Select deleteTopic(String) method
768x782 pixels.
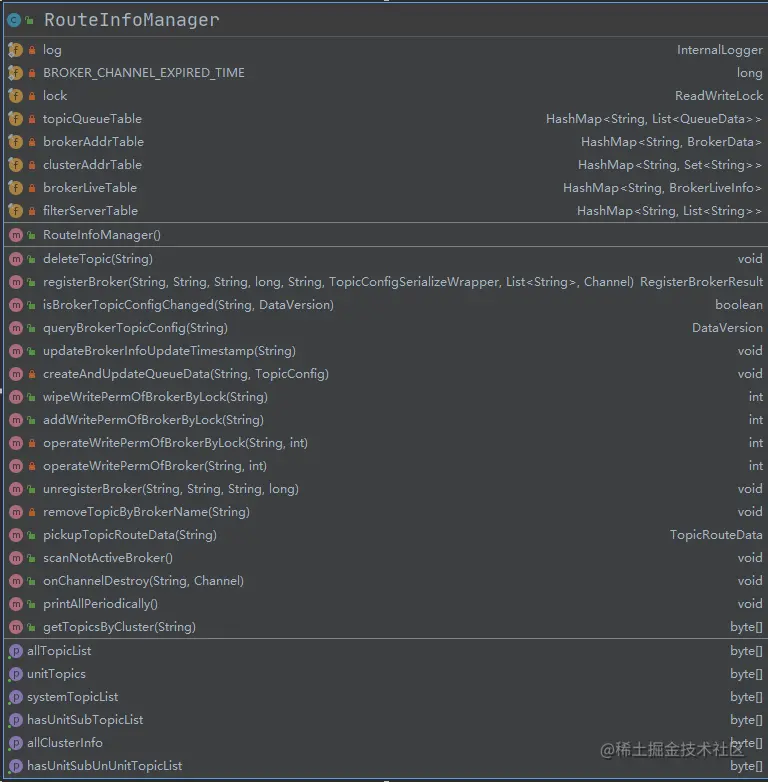[x=98, y=259]
